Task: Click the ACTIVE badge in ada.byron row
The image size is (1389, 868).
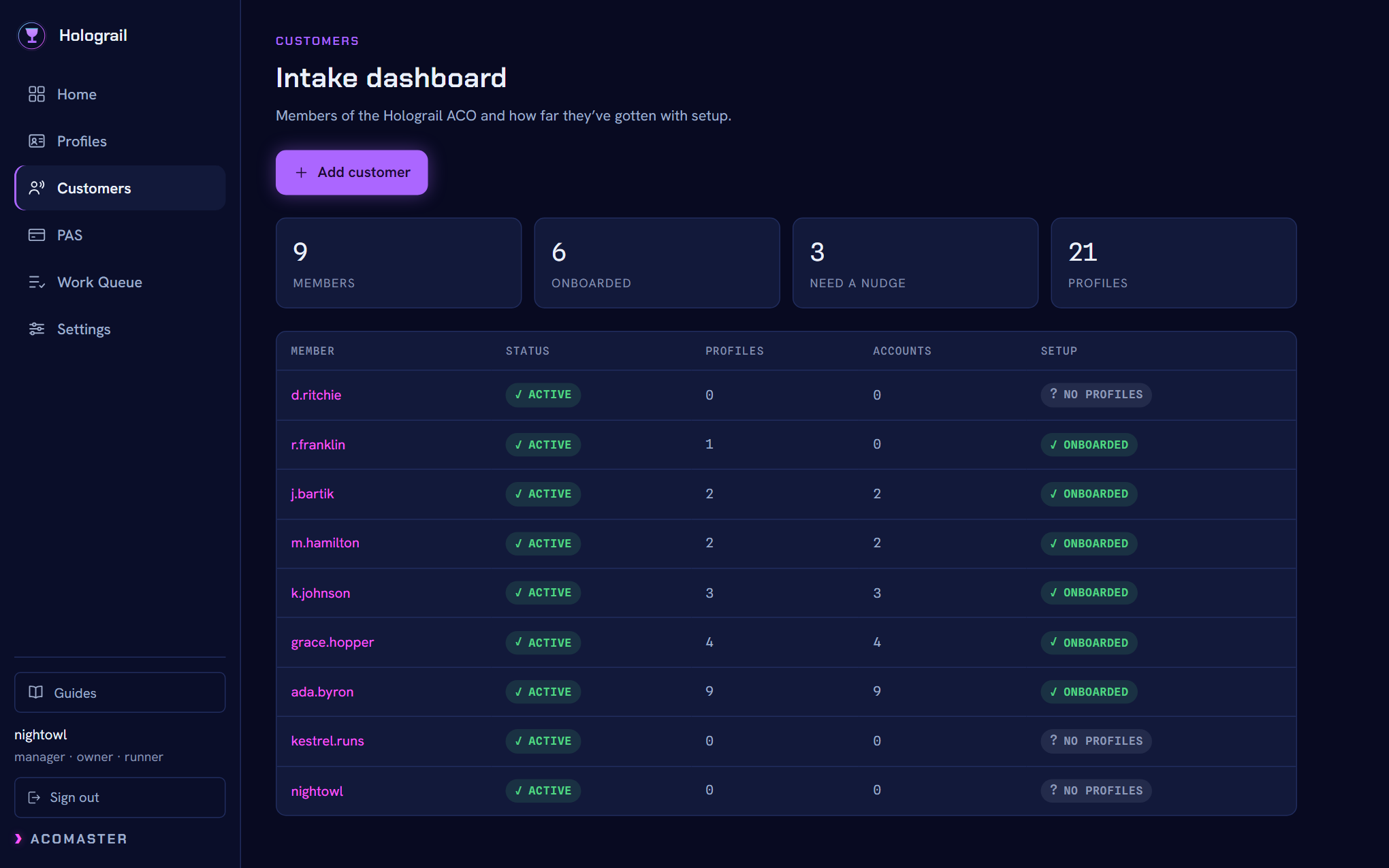Action: click(543, 692)
